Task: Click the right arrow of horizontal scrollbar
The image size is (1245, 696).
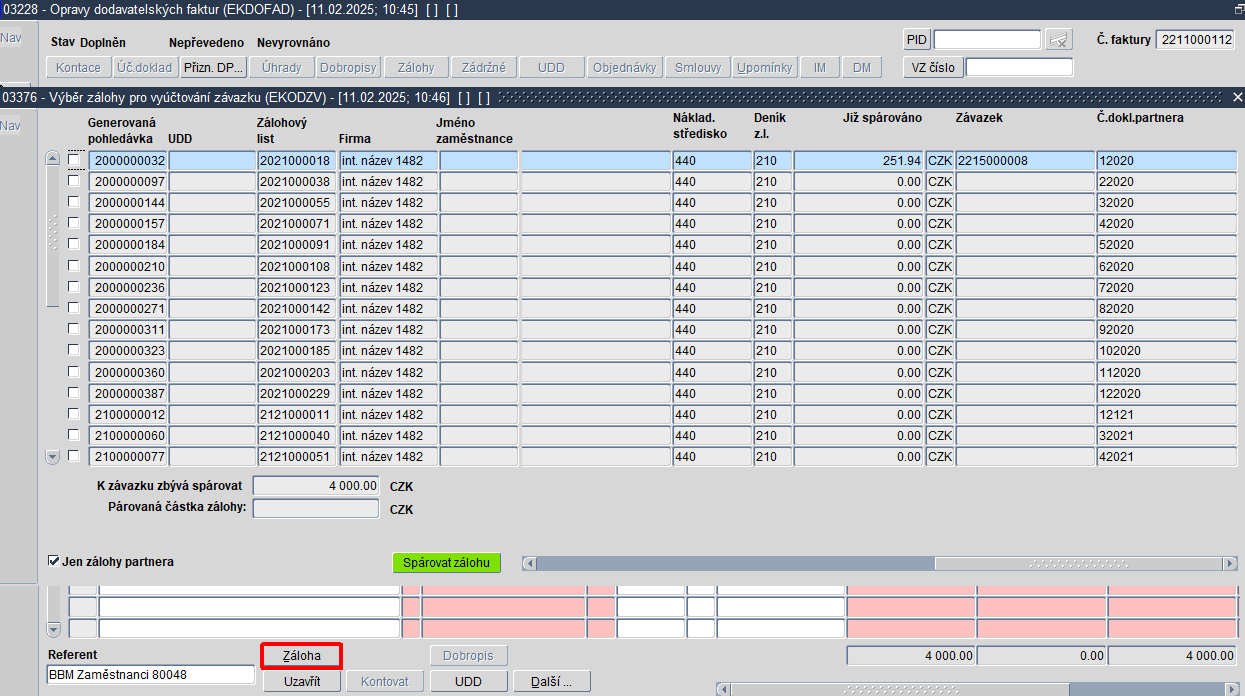Action: 1230,563
